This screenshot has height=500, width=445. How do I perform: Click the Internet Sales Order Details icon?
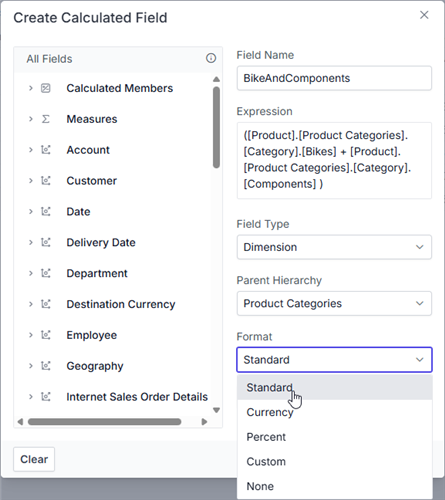46,397
